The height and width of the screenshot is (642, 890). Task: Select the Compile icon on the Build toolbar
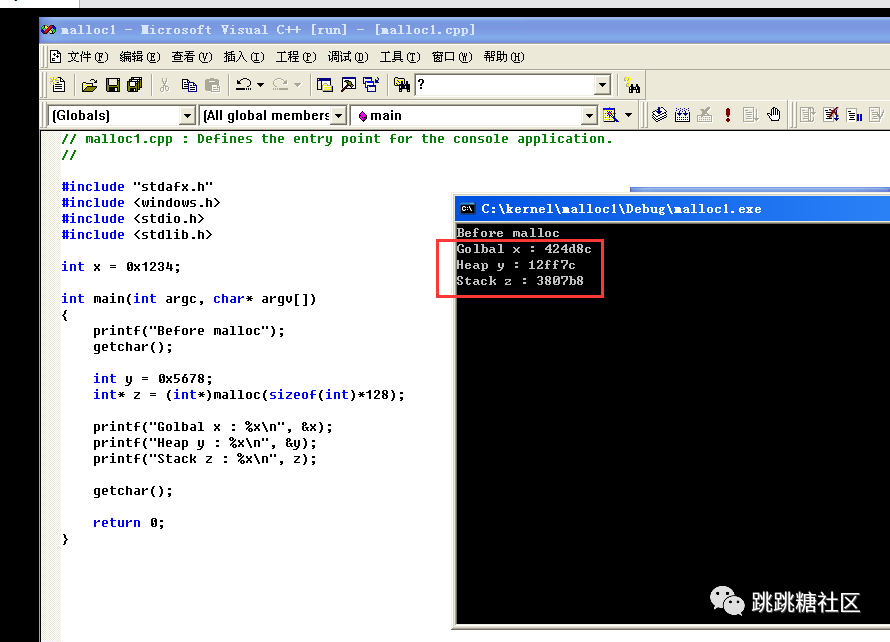pos(658,113)
